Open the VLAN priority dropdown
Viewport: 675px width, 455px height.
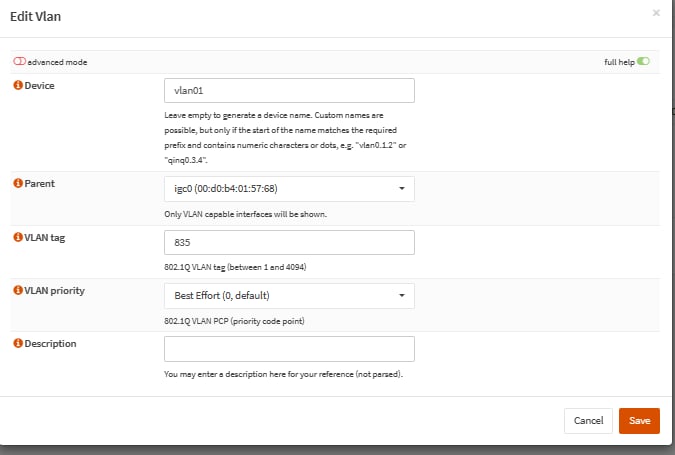click(289, 296)
